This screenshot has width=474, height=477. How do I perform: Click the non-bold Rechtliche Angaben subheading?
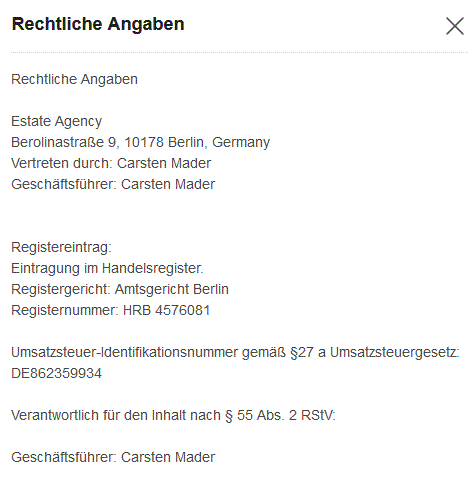[74, 79]
